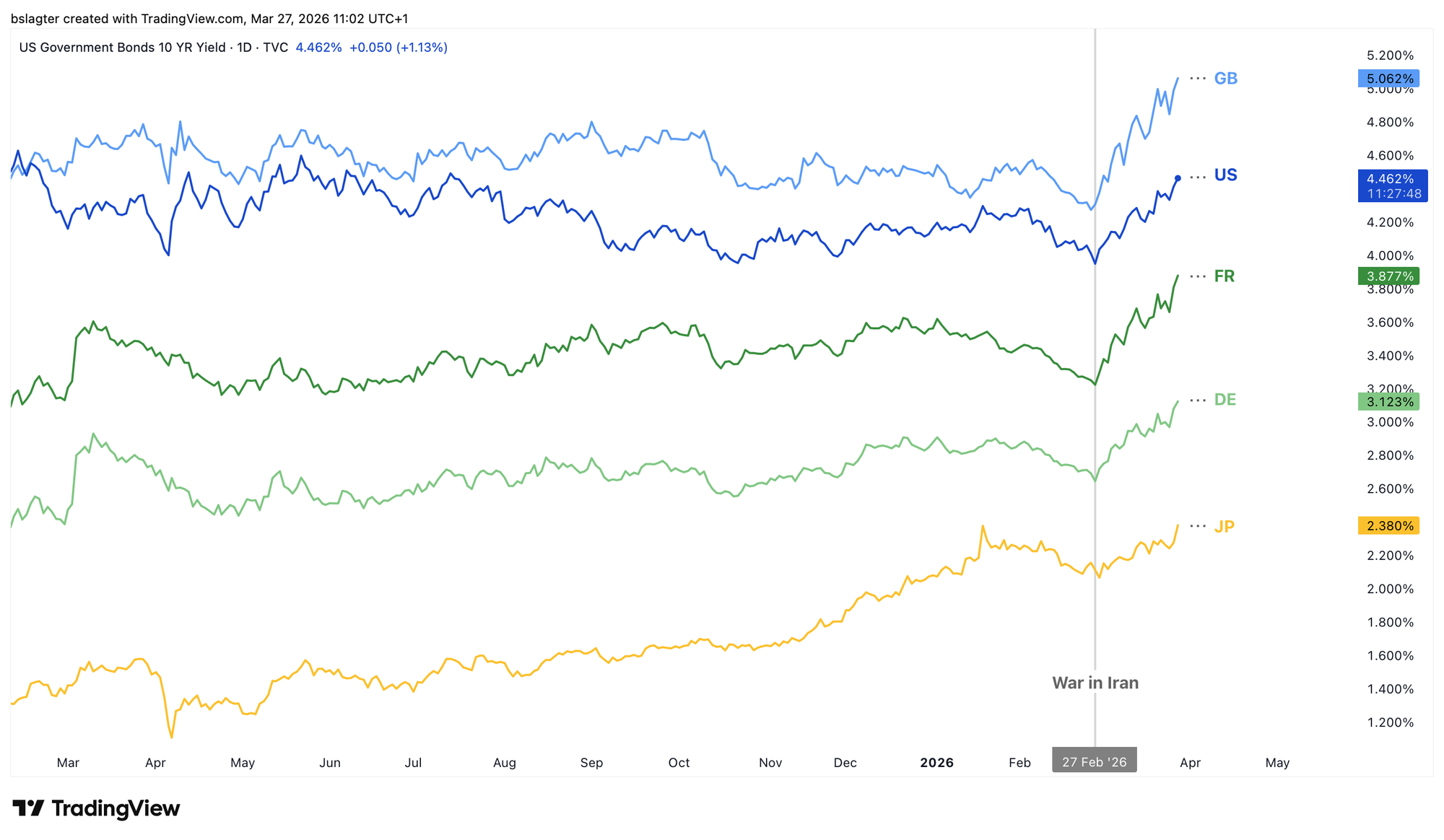
Task: Click the TradingView logo icon
Action: click(29, 808)
